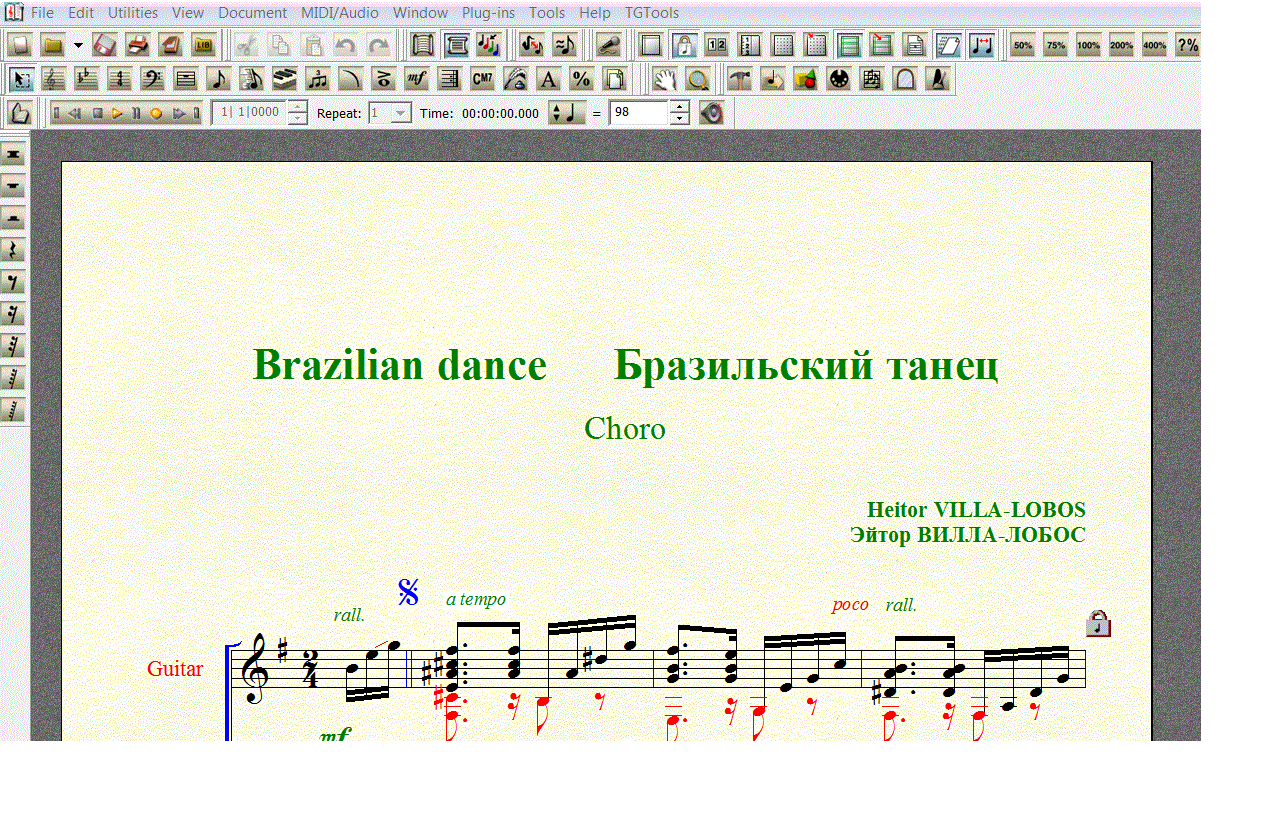Select the Zoom magnifier tool
This screenshot has width=1274, height=817.
click(698, 79)
